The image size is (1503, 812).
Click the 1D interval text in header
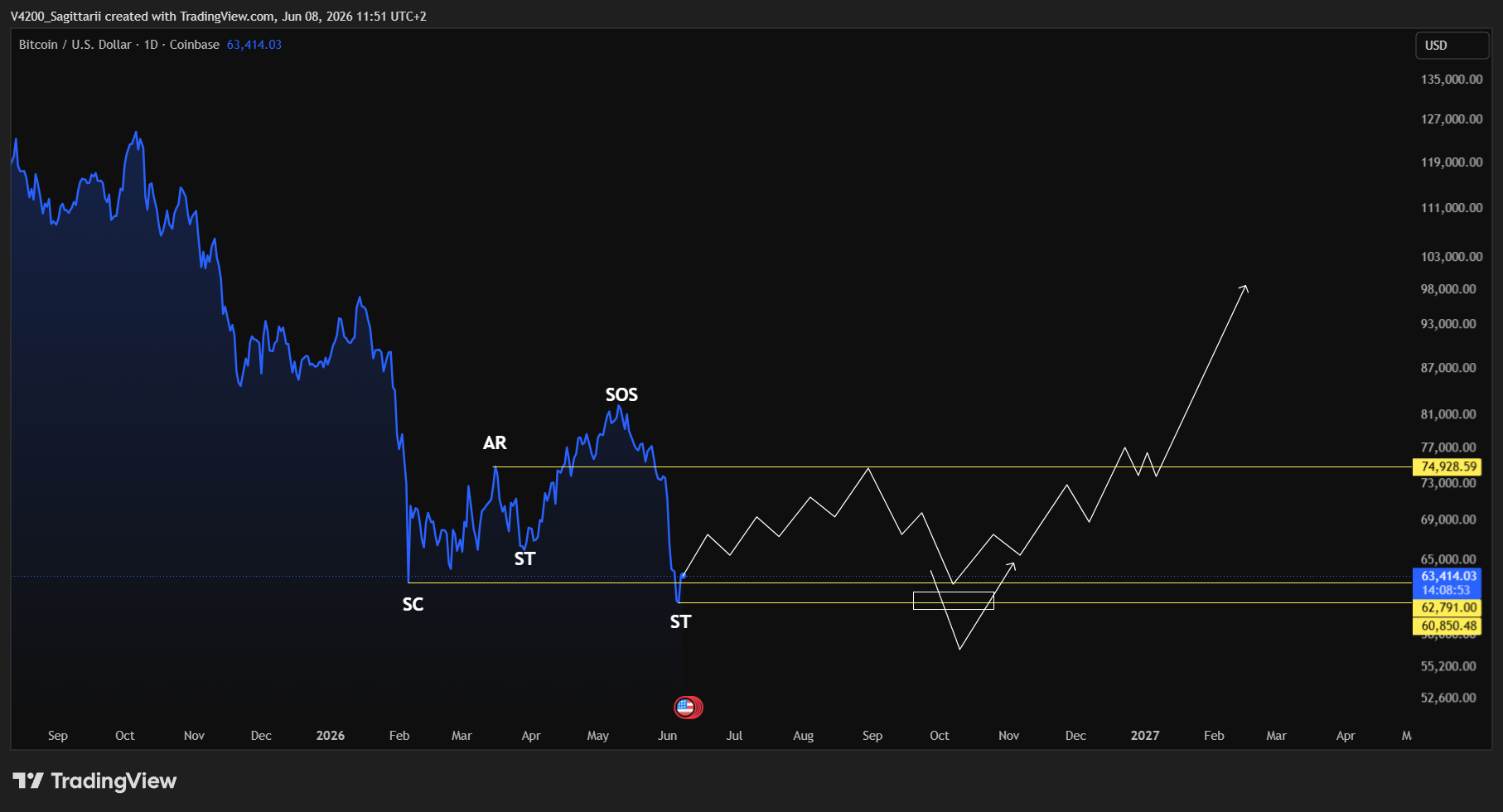click(151, 45)
